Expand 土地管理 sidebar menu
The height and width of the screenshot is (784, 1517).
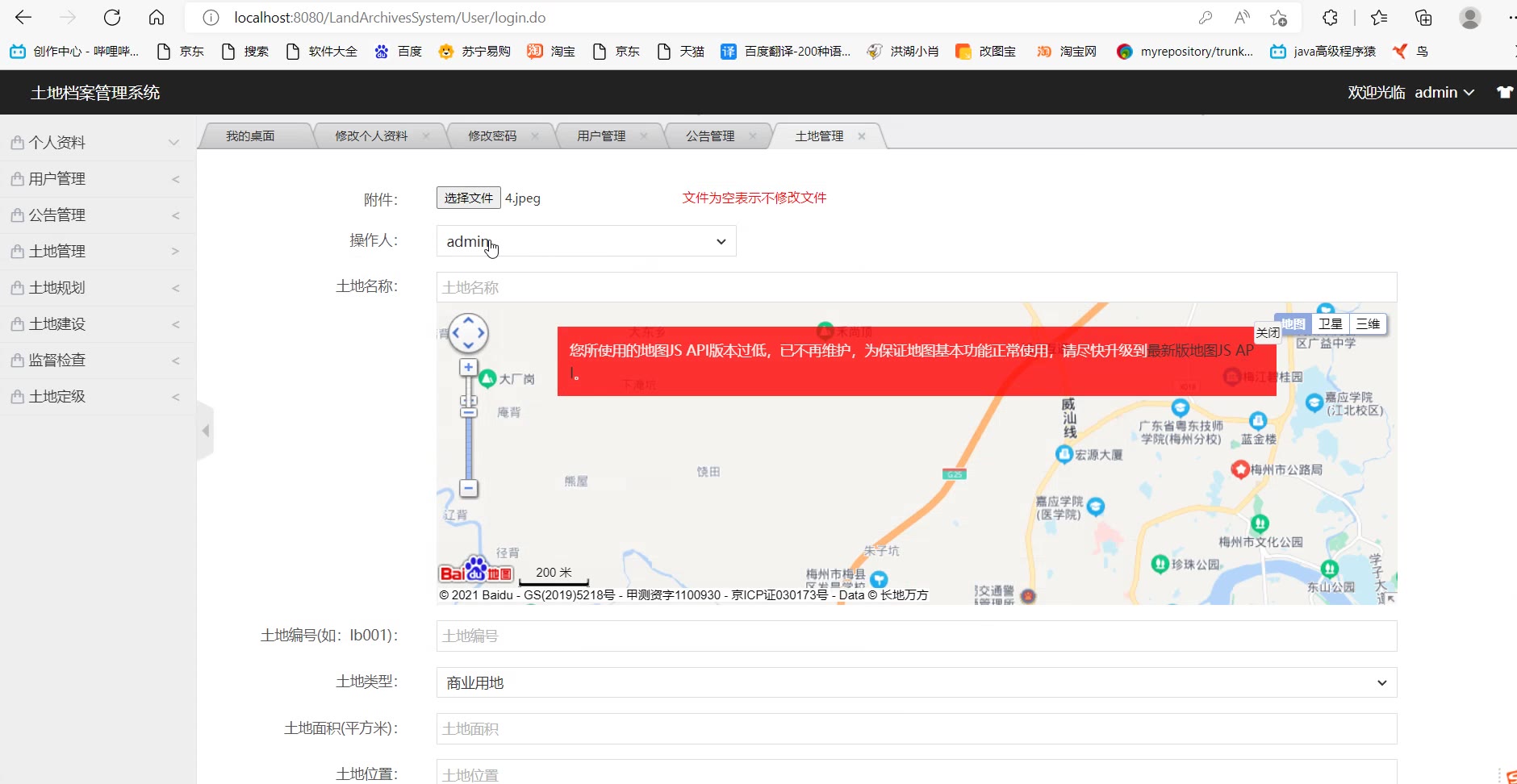tap(98, 252)
